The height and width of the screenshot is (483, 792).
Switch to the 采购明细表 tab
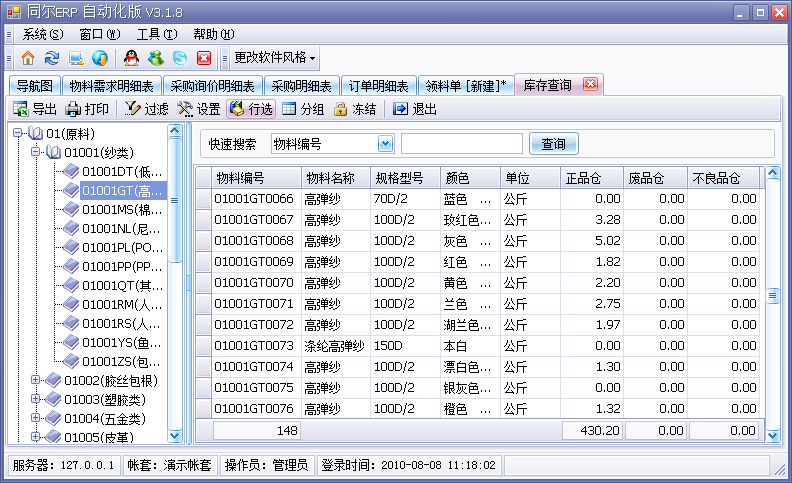click(x=301, y=85)
